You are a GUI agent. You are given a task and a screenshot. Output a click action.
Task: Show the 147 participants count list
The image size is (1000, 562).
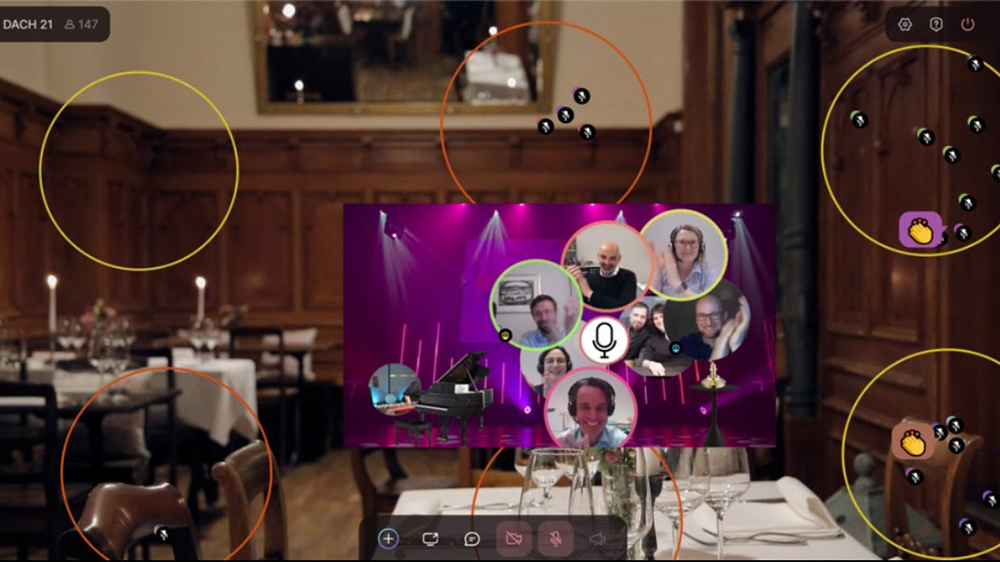pos(81,24)
